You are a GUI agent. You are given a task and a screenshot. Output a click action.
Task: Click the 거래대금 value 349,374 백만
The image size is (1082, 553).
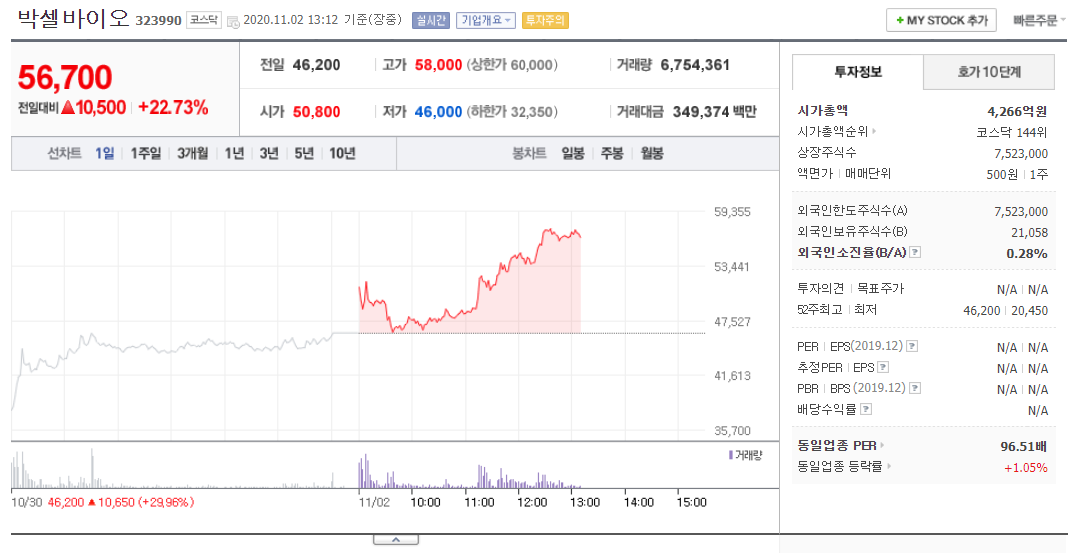tap(714, 112)
